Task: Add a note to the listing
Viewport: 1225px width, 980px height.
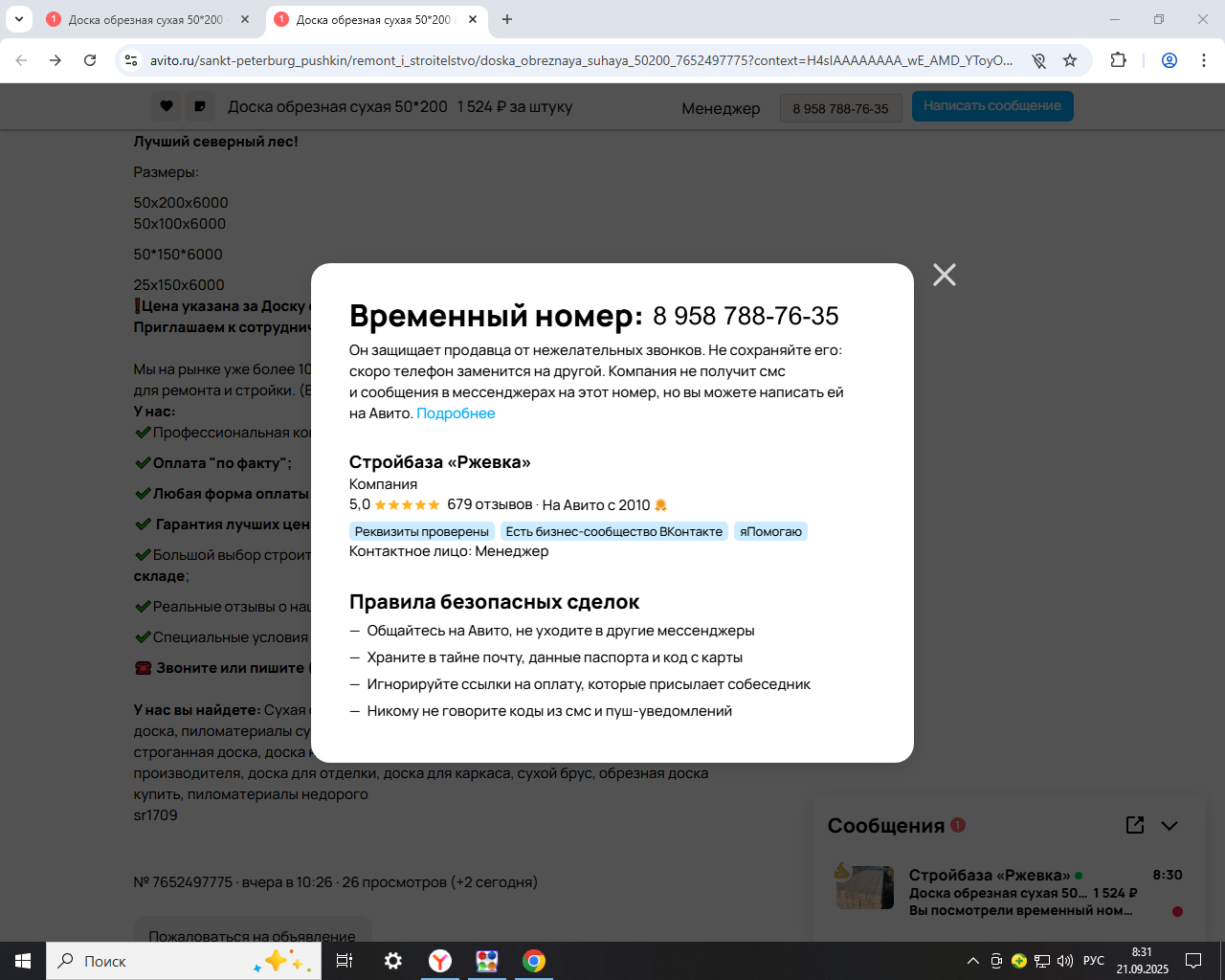Action: pyautogui.click(x=200, y=106)
